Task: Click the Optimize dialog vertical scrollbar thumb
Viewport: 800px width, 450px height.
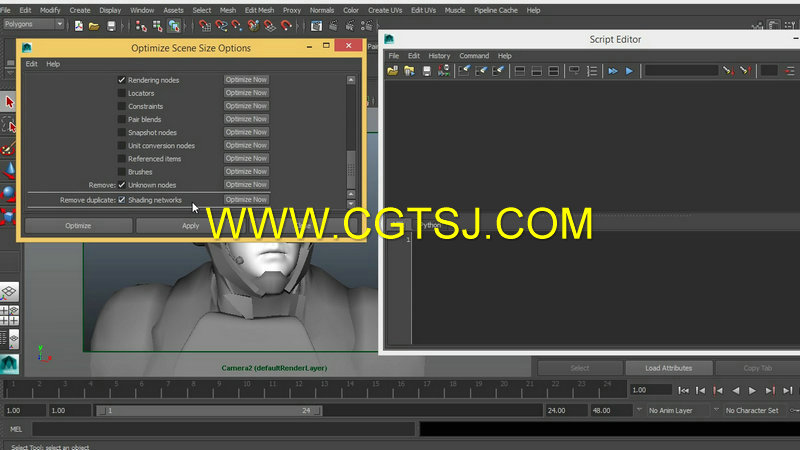Action: (x=351, y=169)
